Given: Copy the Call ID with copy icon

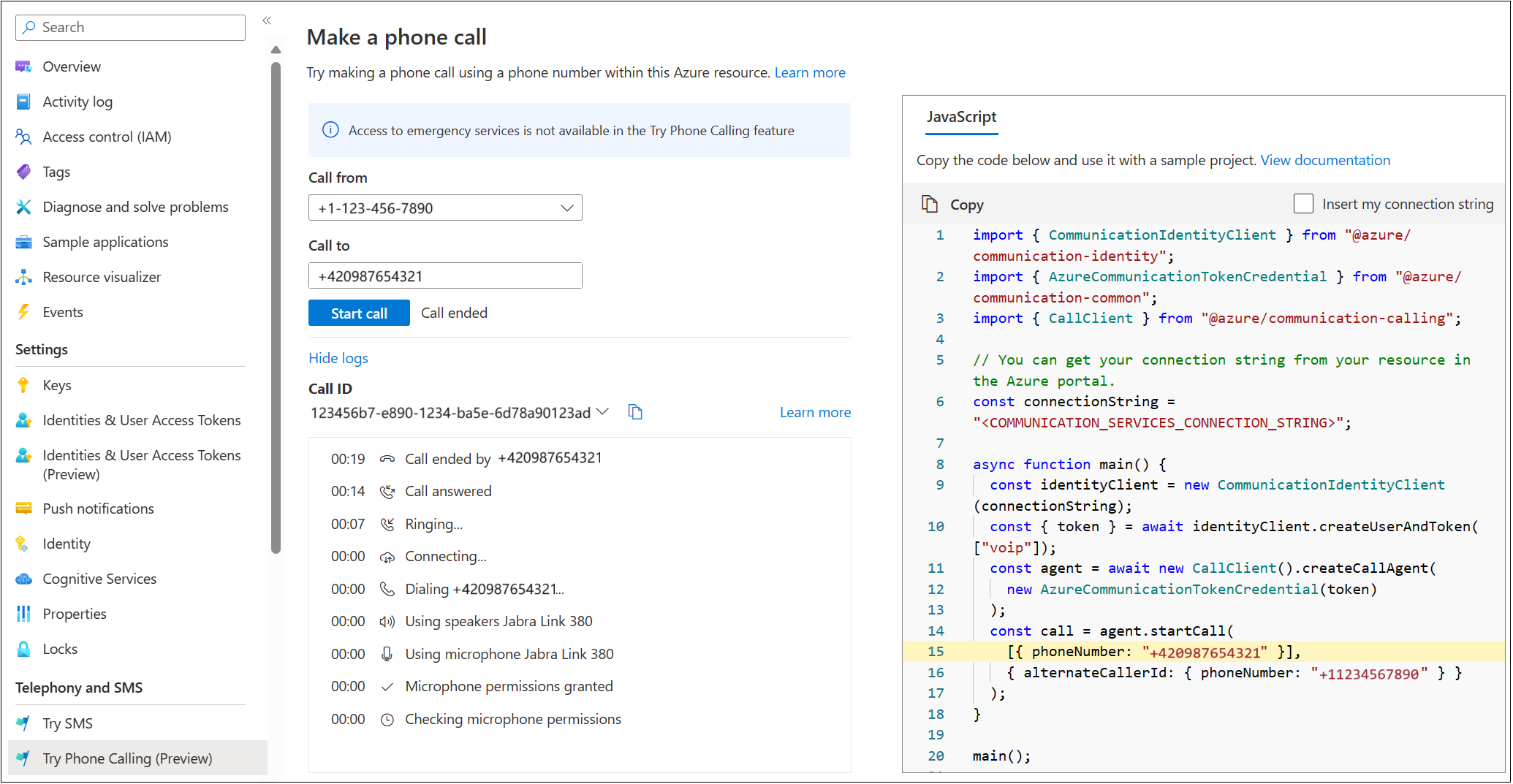Looking at the screenshot, I should point(635,412).
